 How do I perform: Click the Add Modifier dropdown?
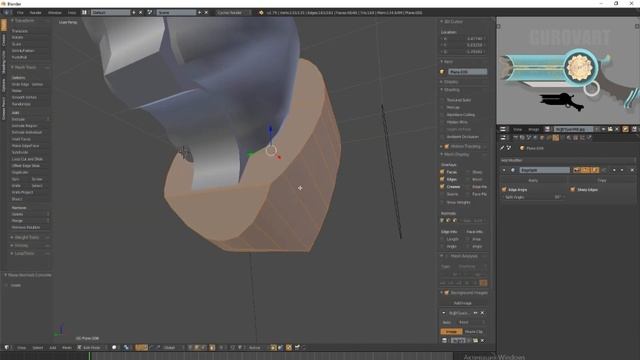pos(568,160)
